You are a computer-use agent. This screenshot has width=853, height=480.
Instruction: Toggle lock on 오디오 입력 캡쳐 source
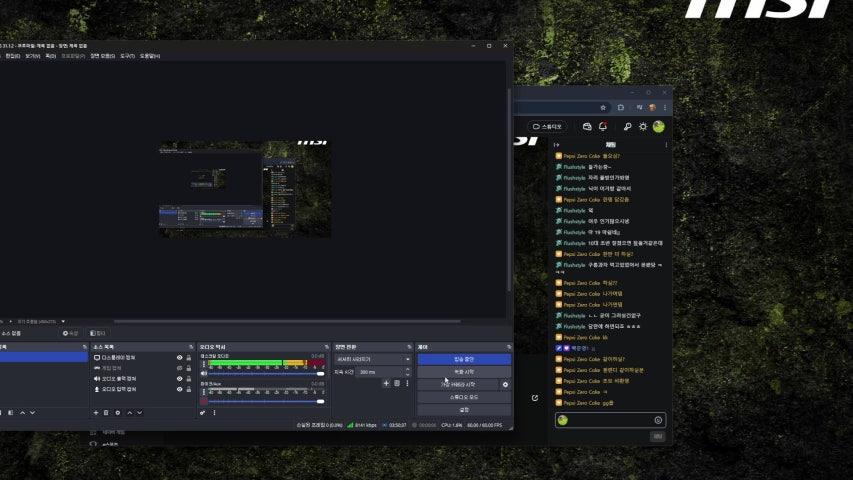[x=189, y=389]
